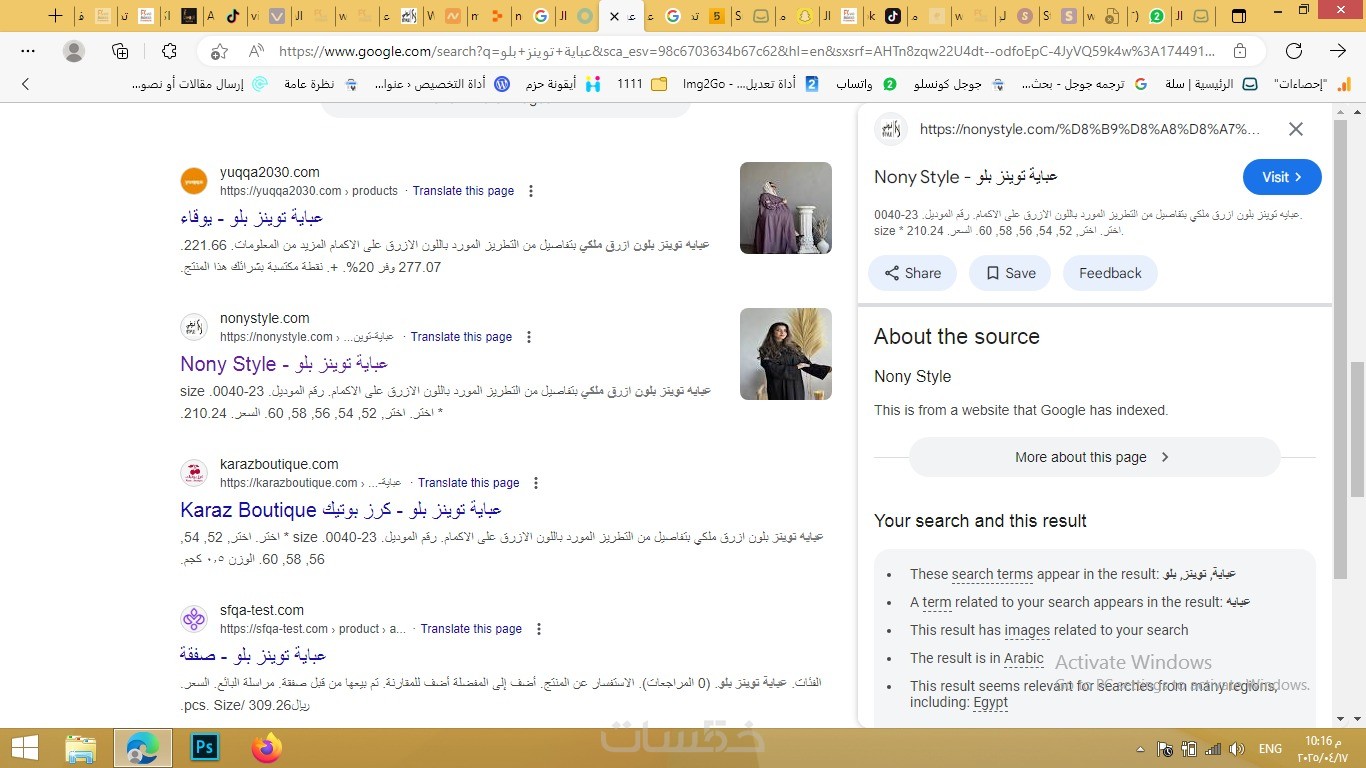The width and height of the screenshot is (1366, 768).
Task: Open the three-dot menu for sfqa-test result
Action: pos(539,629)
